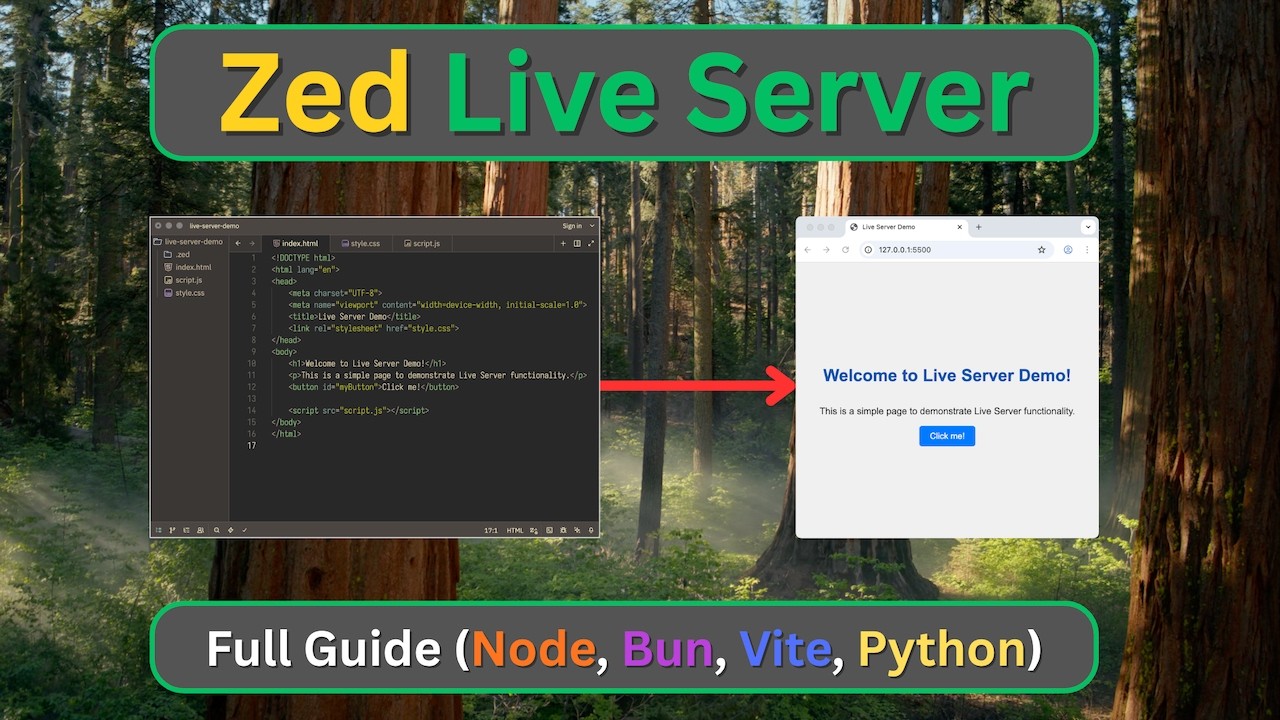Click the <title>Live Server Demo</title> code line
The image size is (1280, 720).
[x=354, y=316]
